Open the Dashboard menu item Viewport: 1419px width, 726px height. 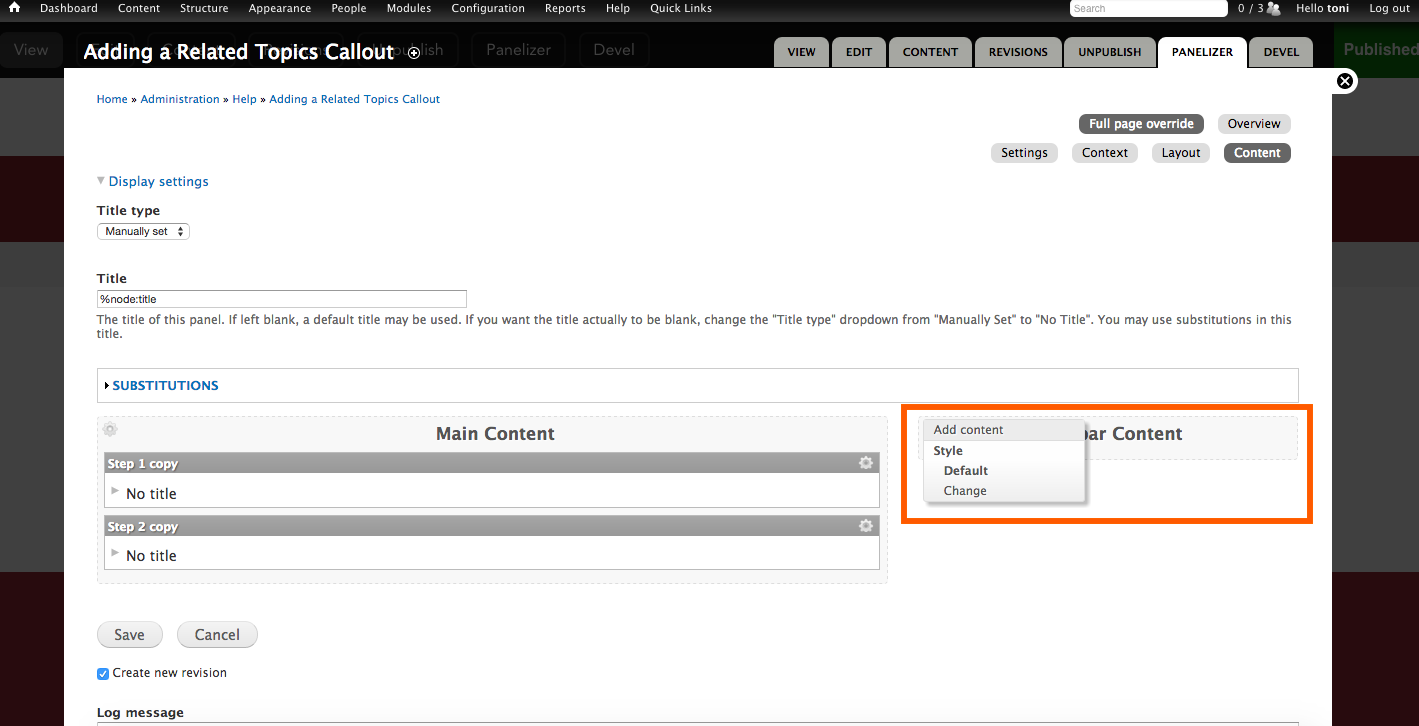[x=69, y=8]
